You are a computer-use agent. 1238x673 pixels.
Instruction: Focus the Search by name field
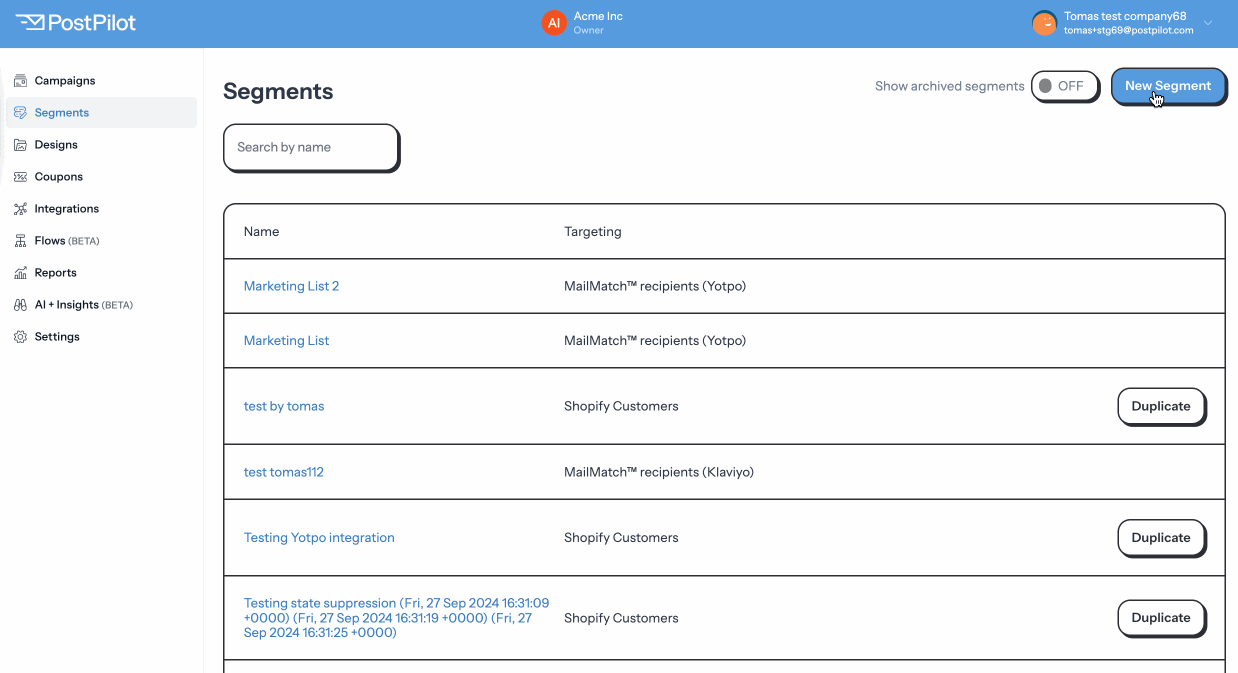point(311,147)
